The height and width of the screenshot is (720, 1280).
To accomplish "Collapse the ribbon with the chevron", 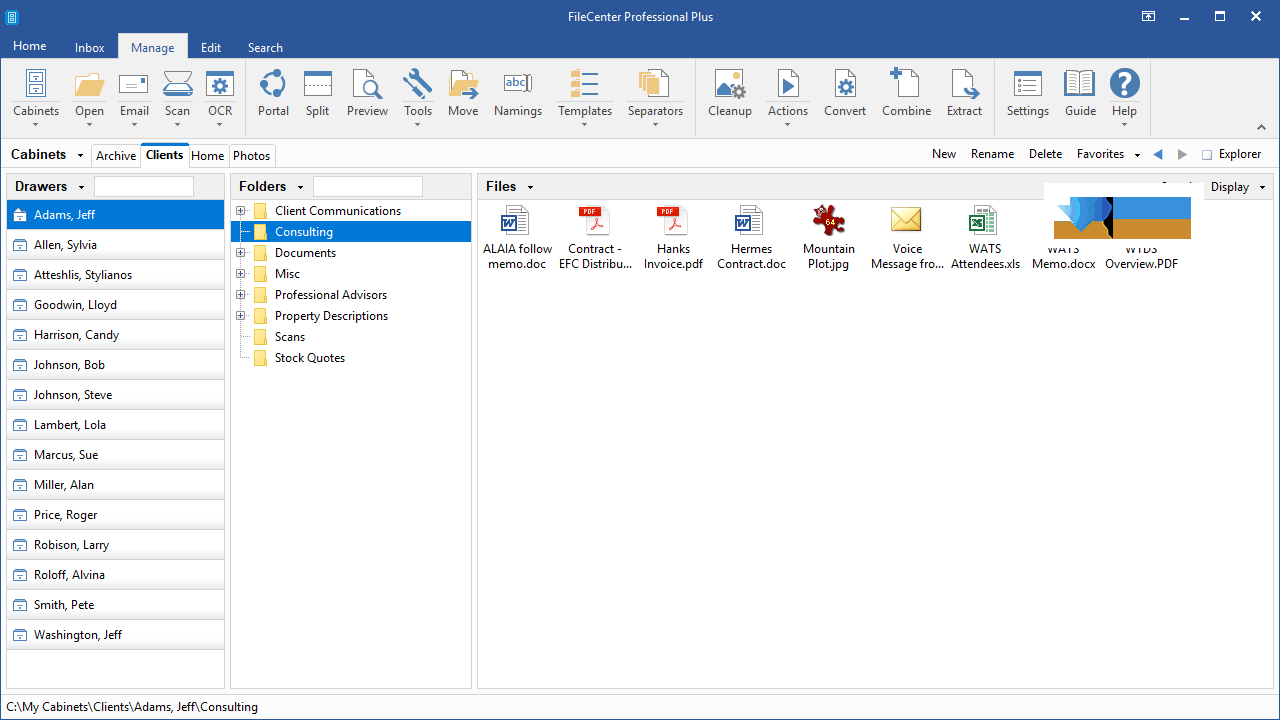I will (1261, 127).
